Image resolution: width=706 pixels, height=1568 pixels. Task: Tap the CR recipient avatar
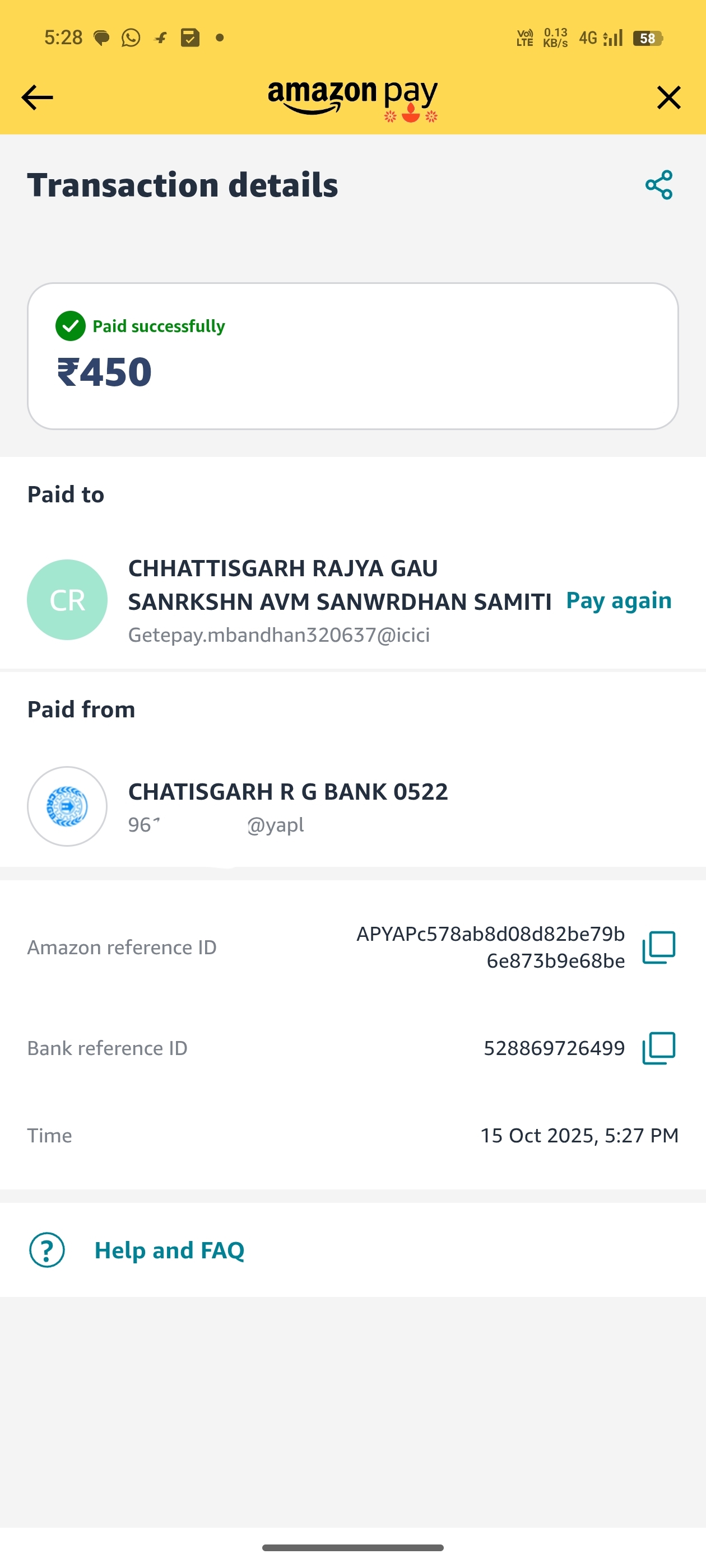[67, 600]
